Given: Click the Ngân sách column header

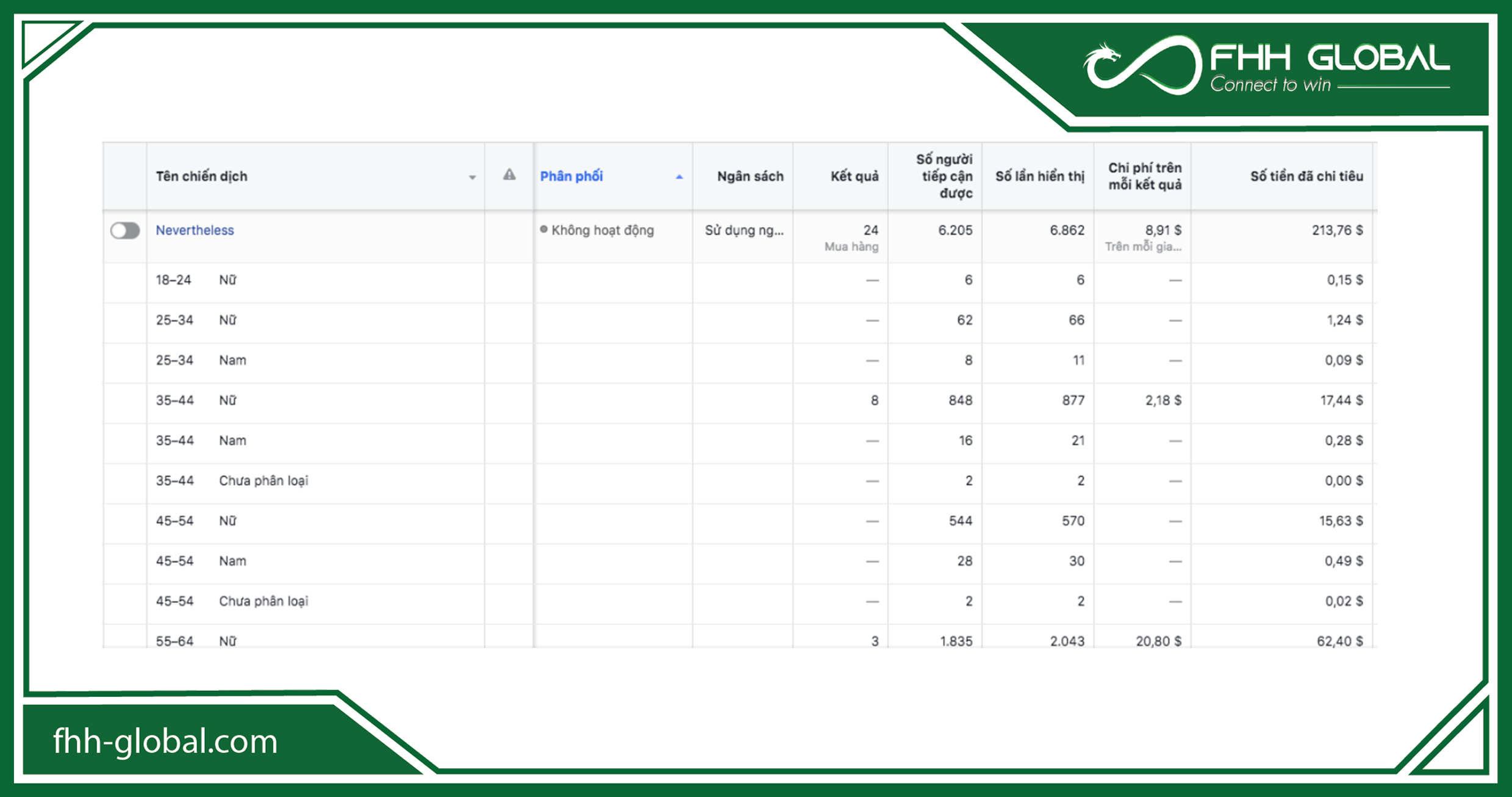Looking at the screenshot, I should [750, 176].
